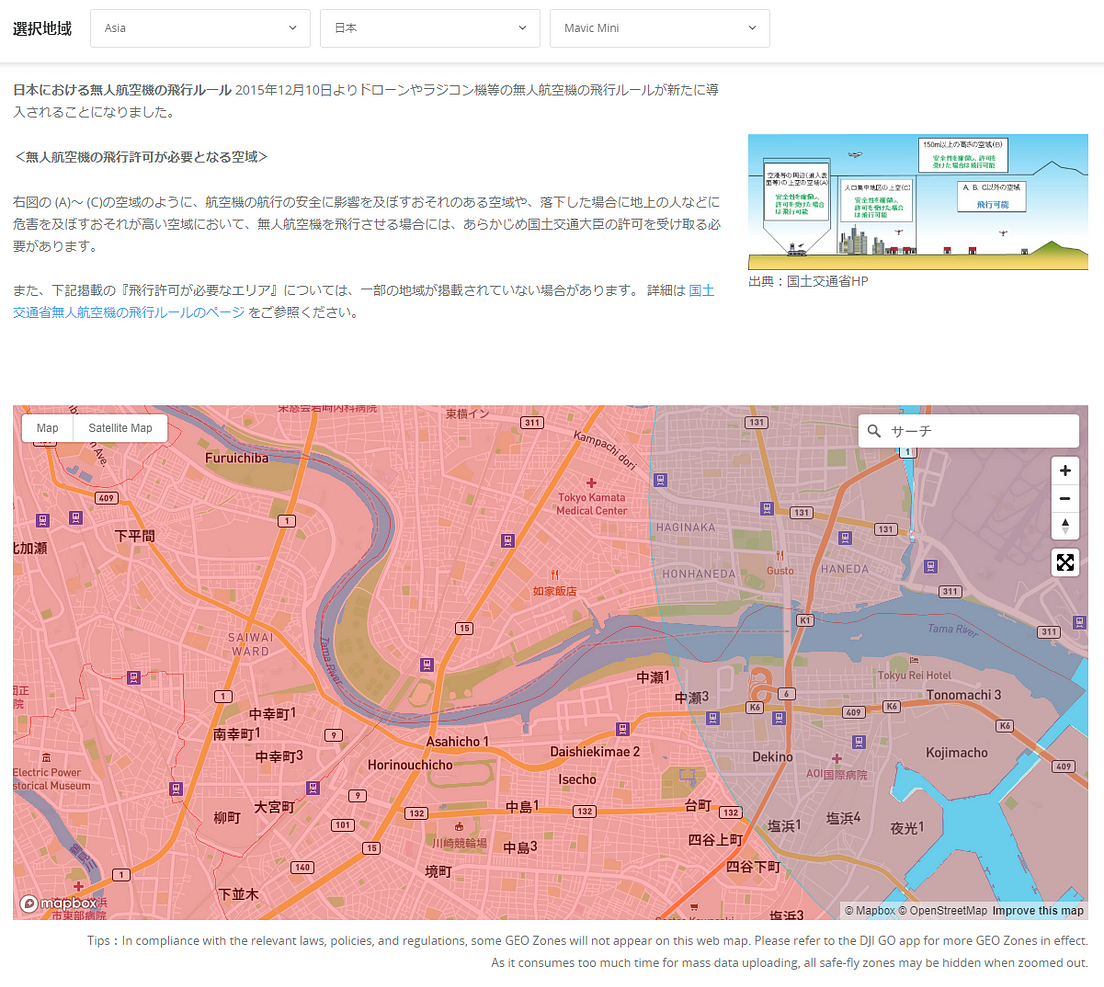Open the © Mapbox attribution link
The height and width of the screenshot is (987, 1104).
point(870,910)
